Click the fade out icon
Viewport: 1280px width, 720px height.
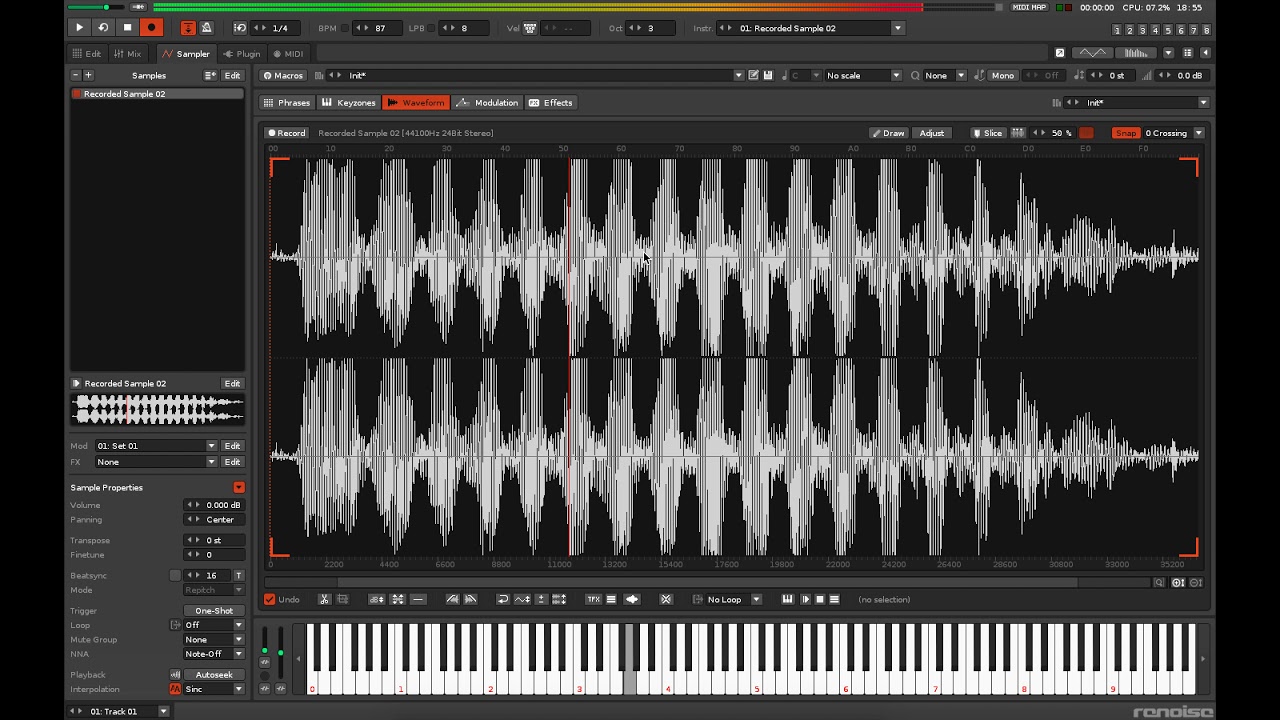(471, 599)
